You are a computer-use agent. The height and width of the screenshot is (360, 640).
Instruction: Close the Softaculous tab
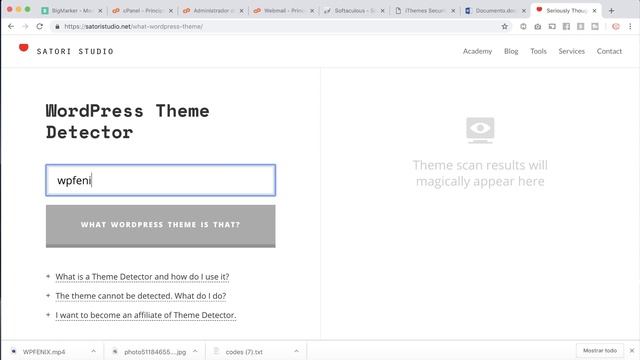[382, 11]
